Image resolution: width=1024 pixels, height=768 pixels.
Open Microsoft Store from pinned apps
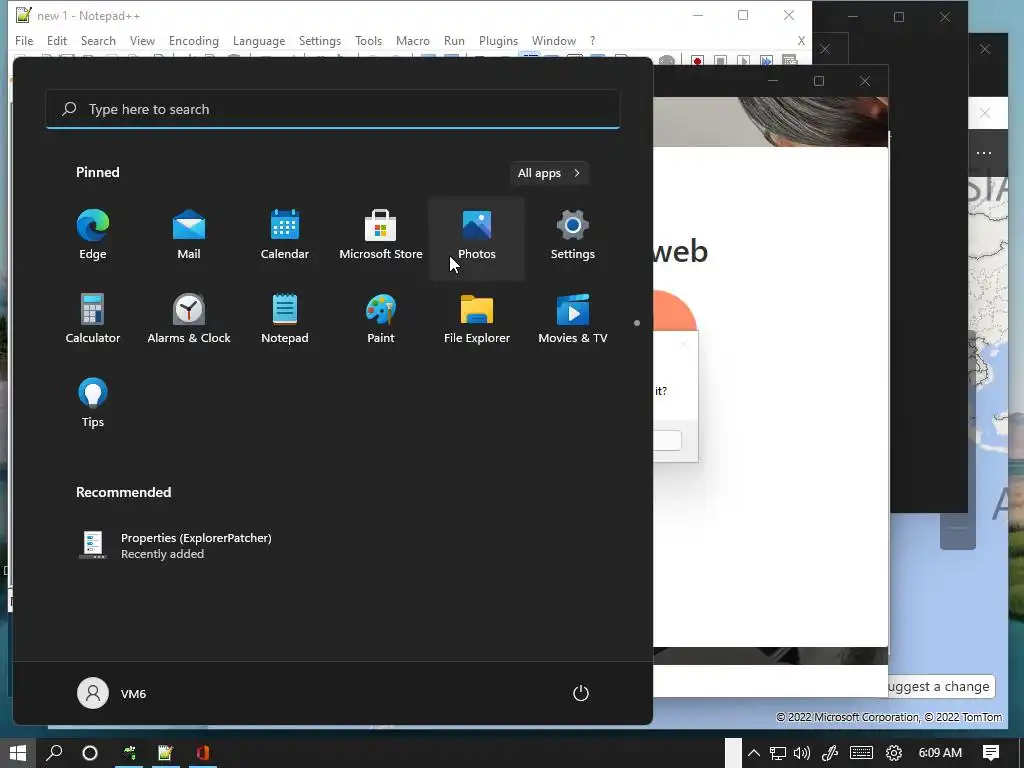point(381,235)
